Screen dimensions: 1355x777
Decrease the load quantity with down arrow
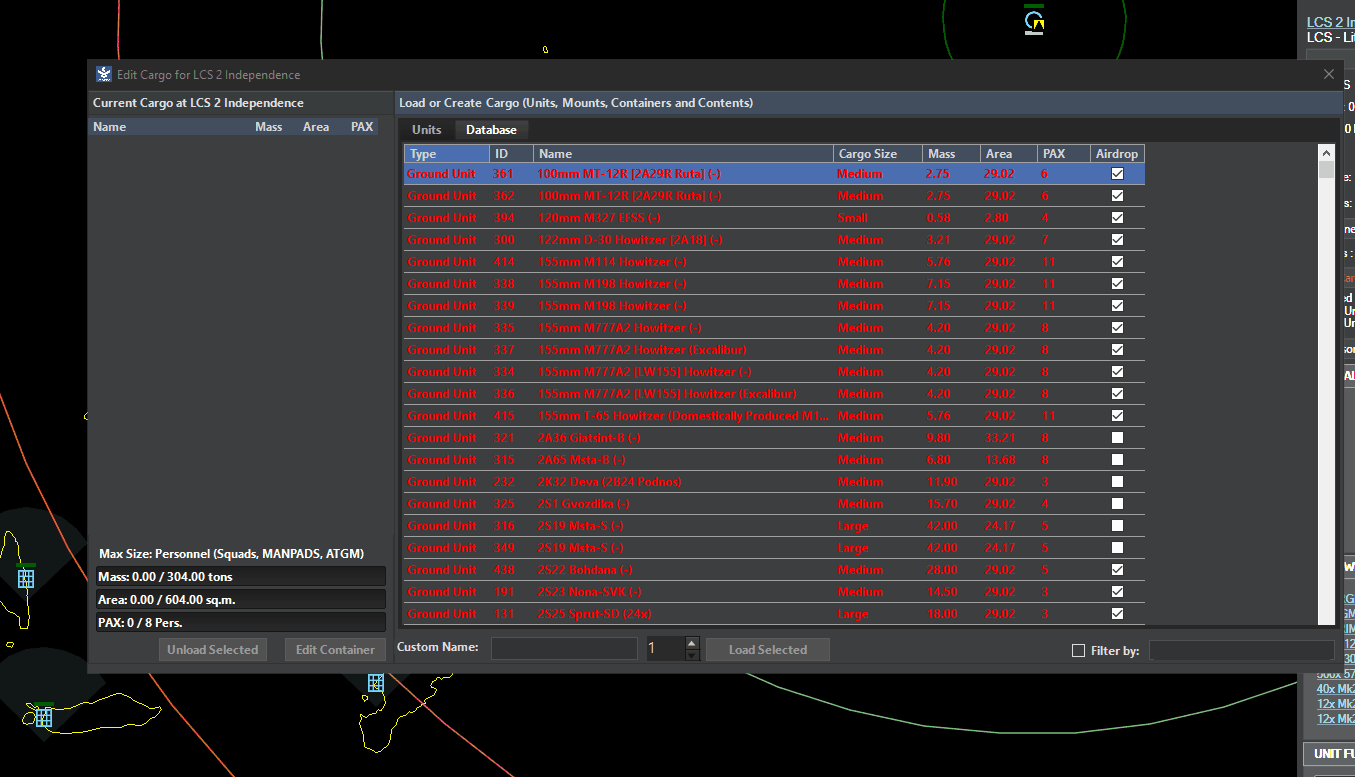pos(692,656)
